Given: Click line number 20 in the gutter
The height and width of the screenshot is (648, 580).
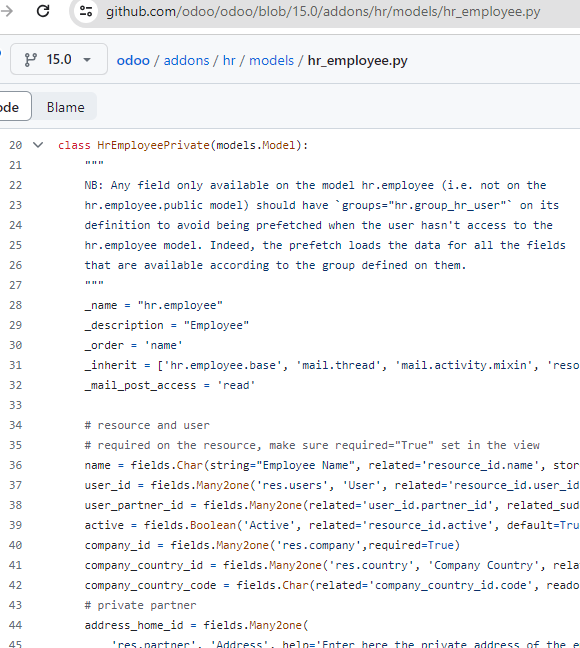Looking at the screenshot, I should coord(16,145).
